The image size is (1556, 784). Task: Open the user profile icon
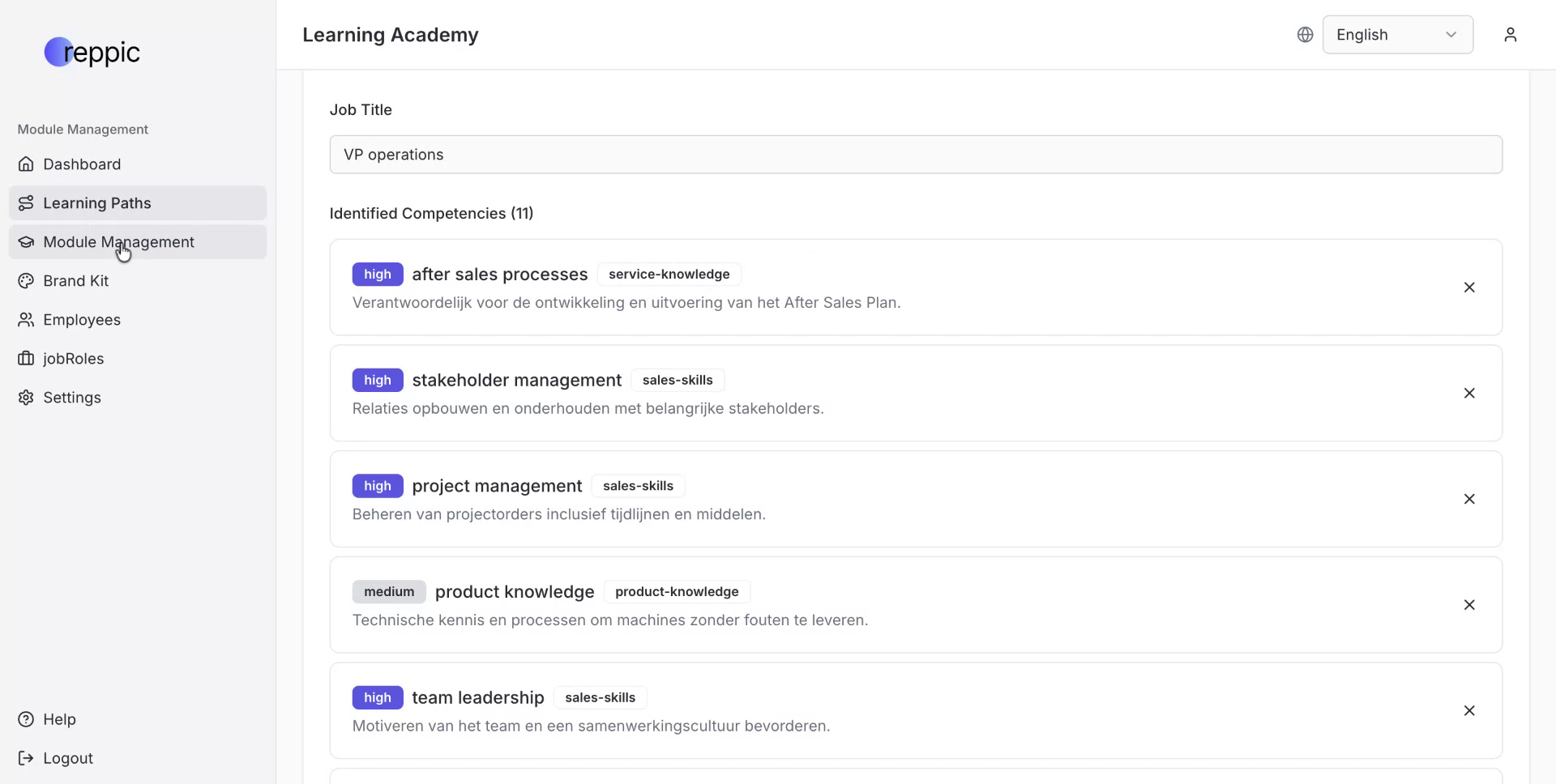[x=1510, y=35]
